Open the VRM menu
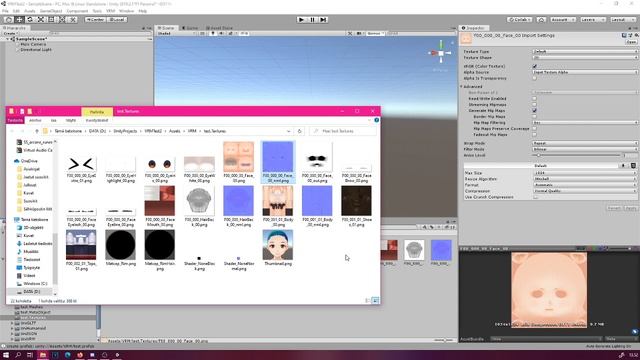Viewport: 640px width, 360px height. coord(111,11)
